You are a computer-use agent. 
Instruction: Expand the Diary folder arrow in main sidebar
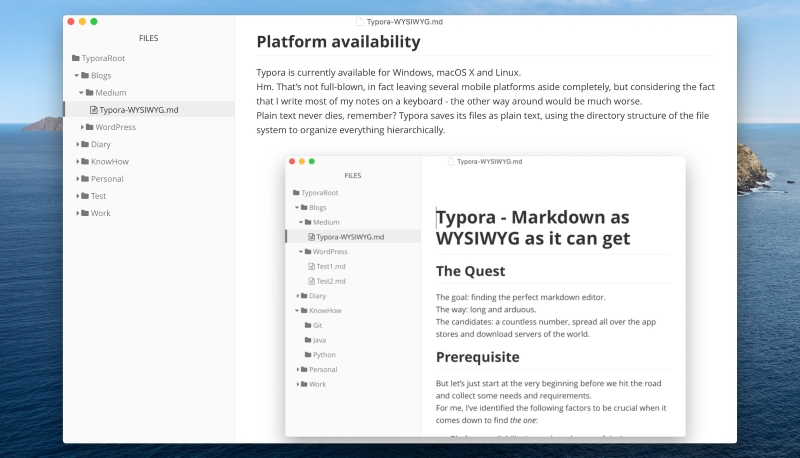coord(78,144)
